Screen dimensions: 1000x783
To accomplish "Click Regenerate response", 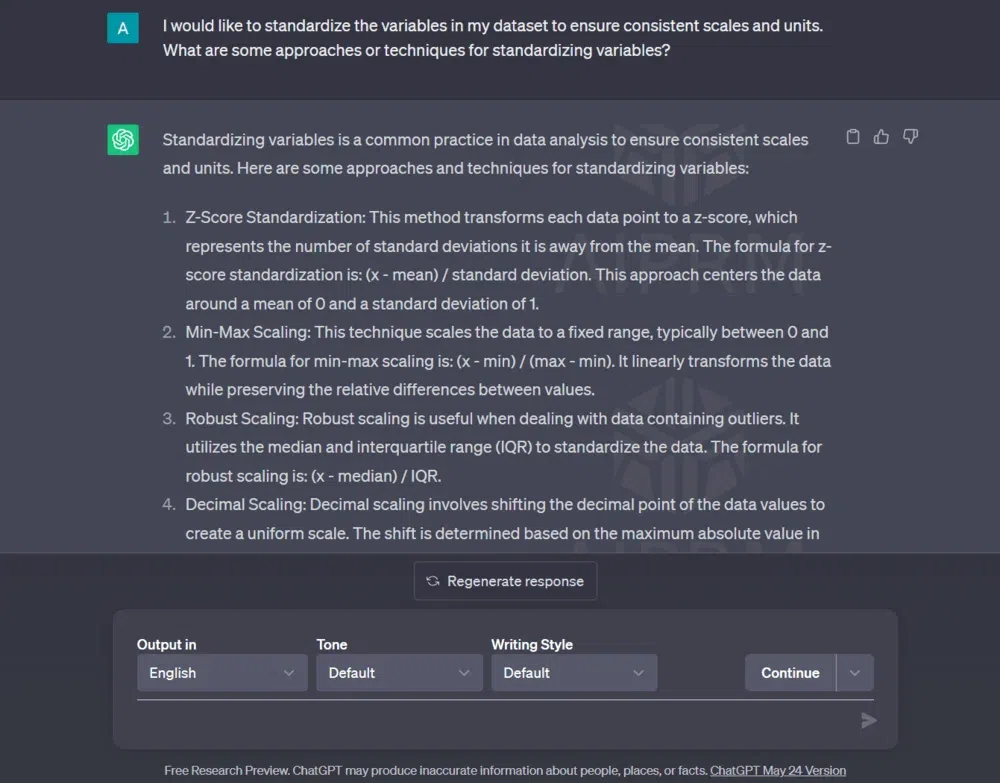I will click(505, 581).
